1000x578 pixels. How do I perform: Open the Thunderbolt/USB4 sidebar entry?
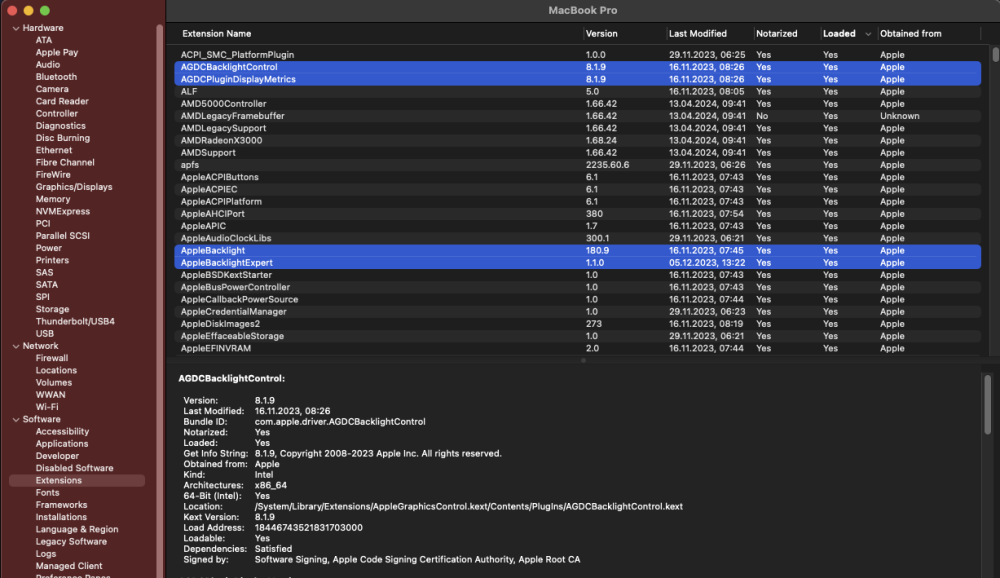coord(75,322)
